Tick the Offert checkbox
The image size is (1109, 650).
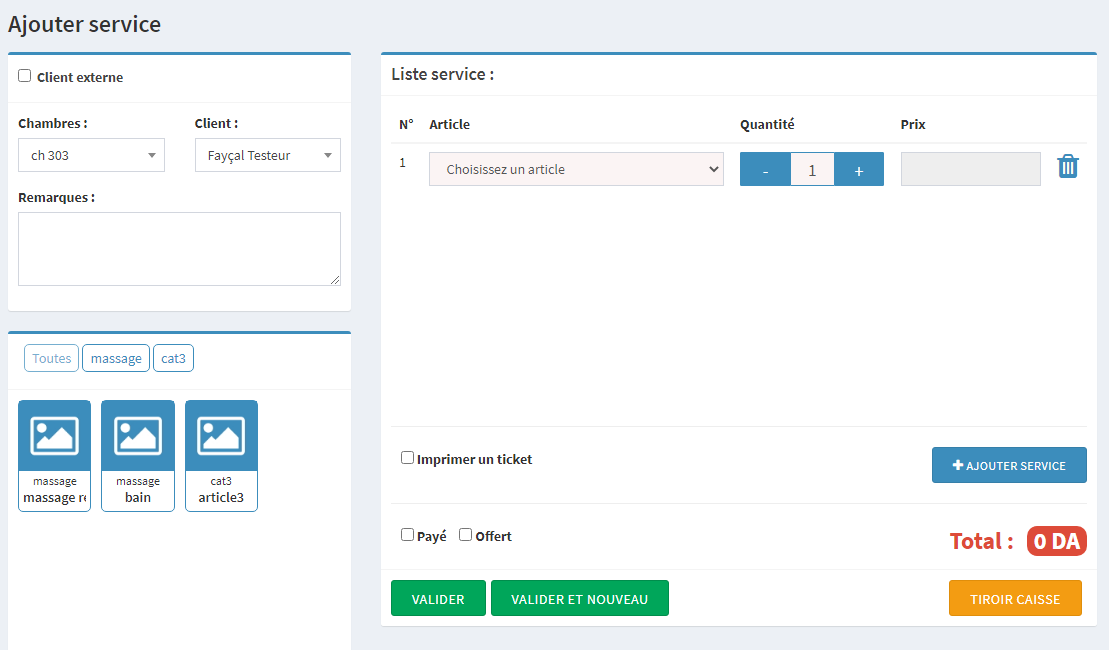tap(465, 535)
